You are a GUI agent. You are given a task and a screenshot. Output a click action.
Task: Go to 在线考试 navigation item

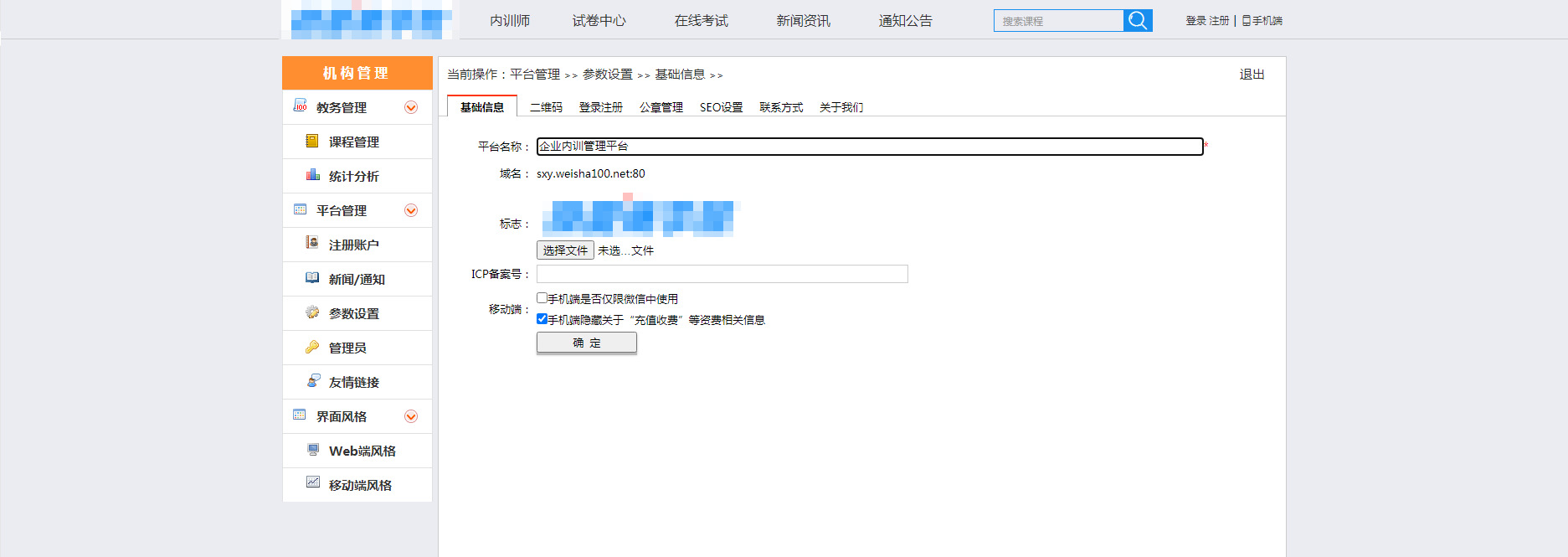click(702, 21)
